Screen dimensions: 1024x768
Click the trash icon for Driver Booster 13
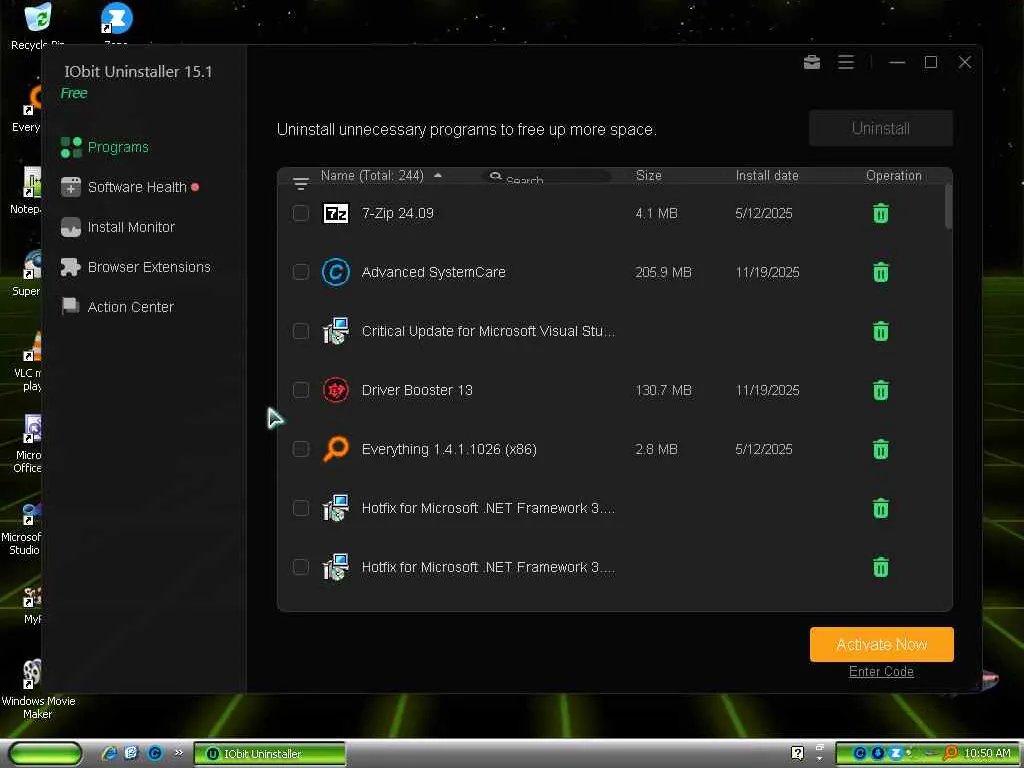(880, 390)
